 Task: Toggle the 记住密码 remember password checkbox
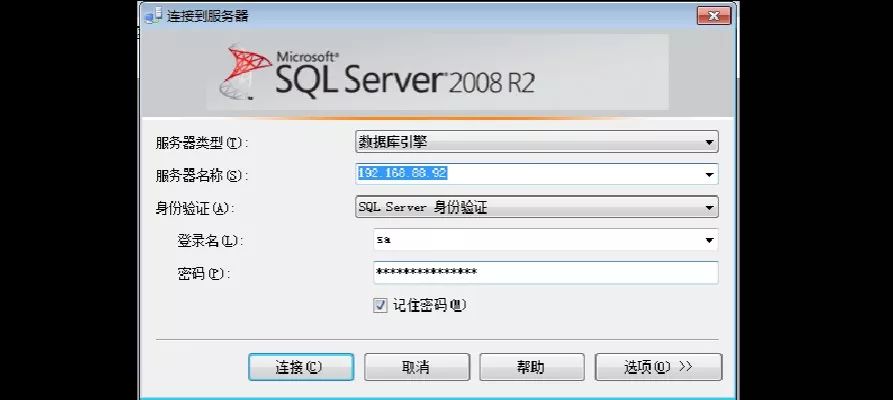tap(380, 305)
